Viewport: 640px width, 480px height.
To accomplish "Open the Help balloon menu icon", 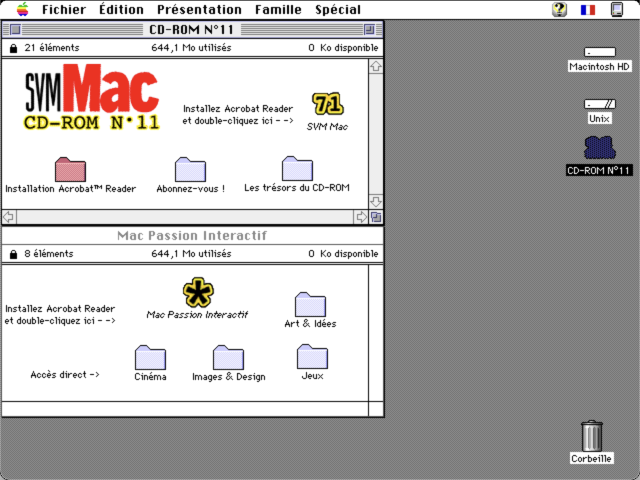I will pos(560,9).
